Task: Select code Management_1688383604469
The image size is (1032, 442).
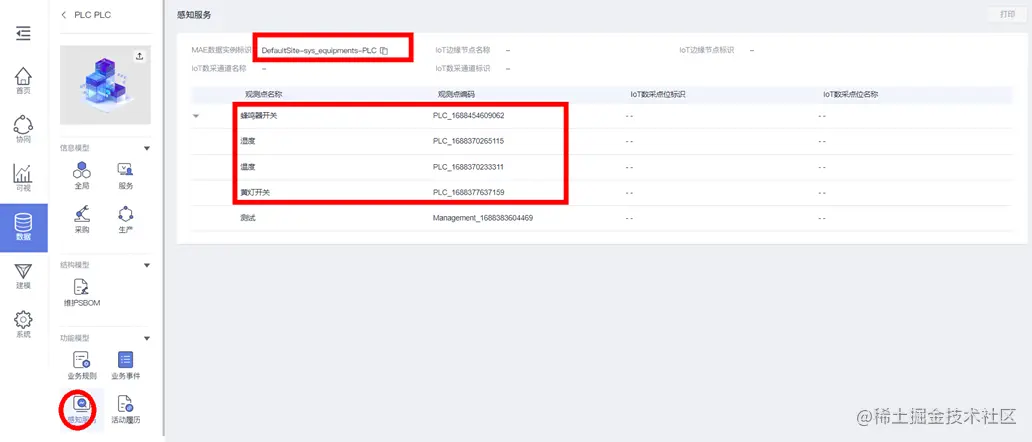Action: tap(483, 218)
